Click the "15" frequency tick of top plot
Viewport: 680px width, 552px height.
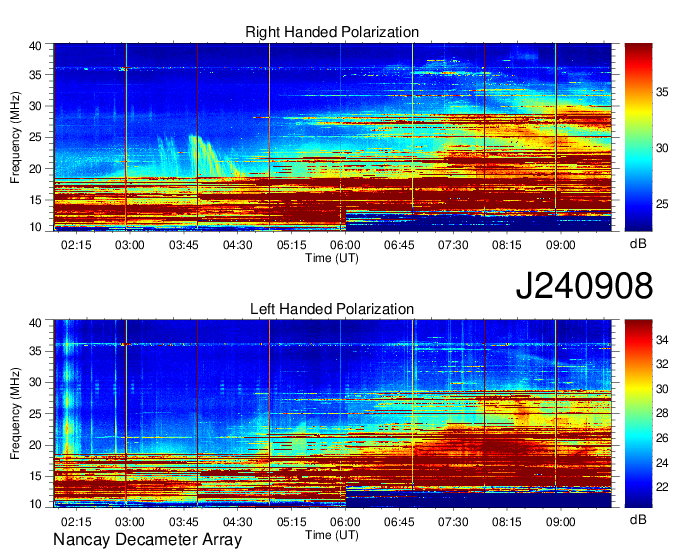35,200
